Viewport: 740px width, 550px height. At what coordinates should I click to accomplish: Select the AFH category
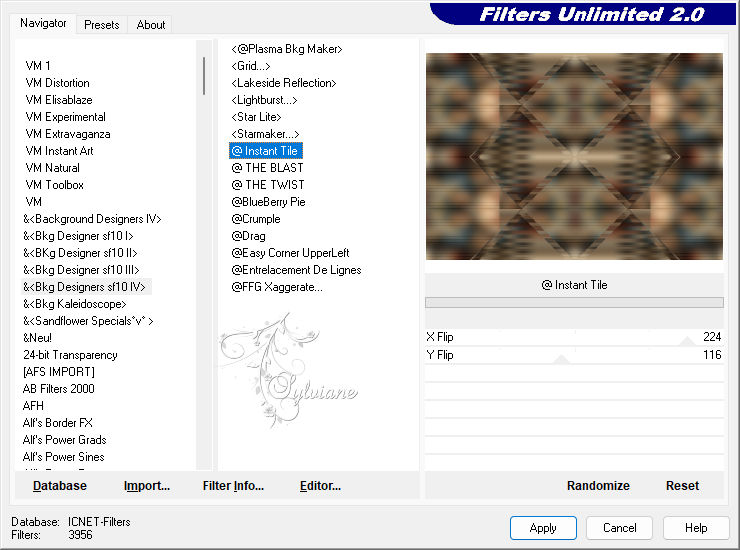33,406
